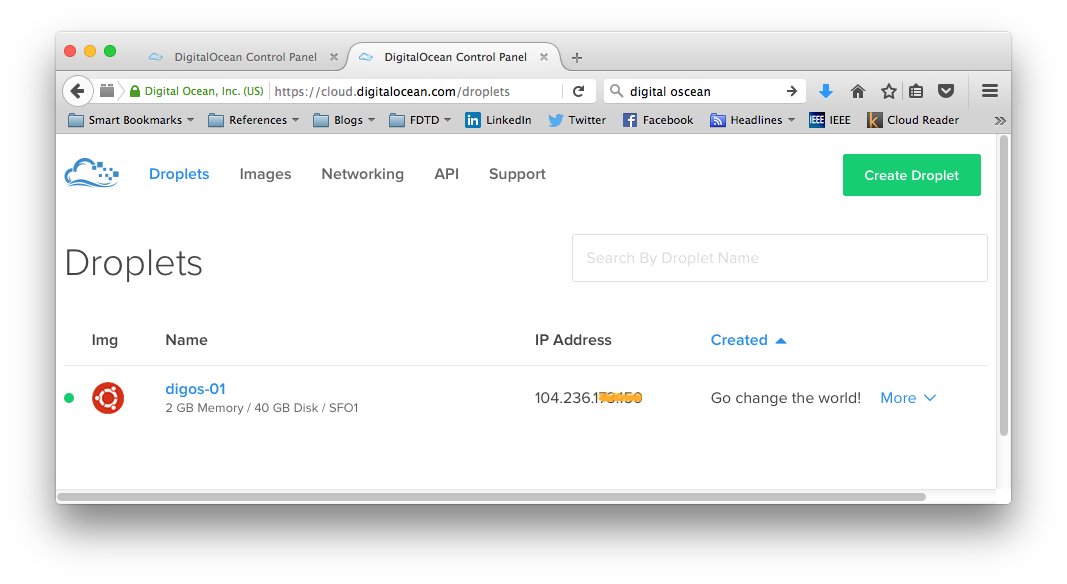Open the Firefox hamburger menu
The height and width of the screenshot is (584, 1067).
point(989,91)
